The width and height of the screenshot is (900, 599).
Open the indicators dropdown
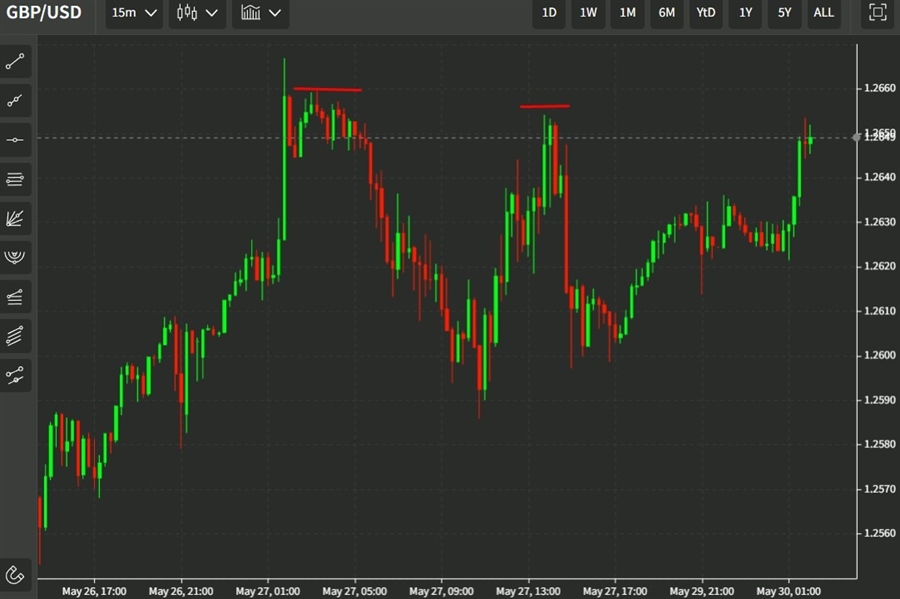261,13
